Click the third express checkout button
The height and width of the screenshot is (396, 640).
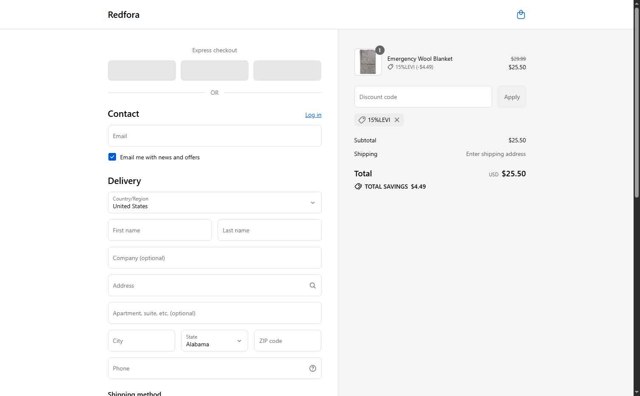(x=287, y=70)
